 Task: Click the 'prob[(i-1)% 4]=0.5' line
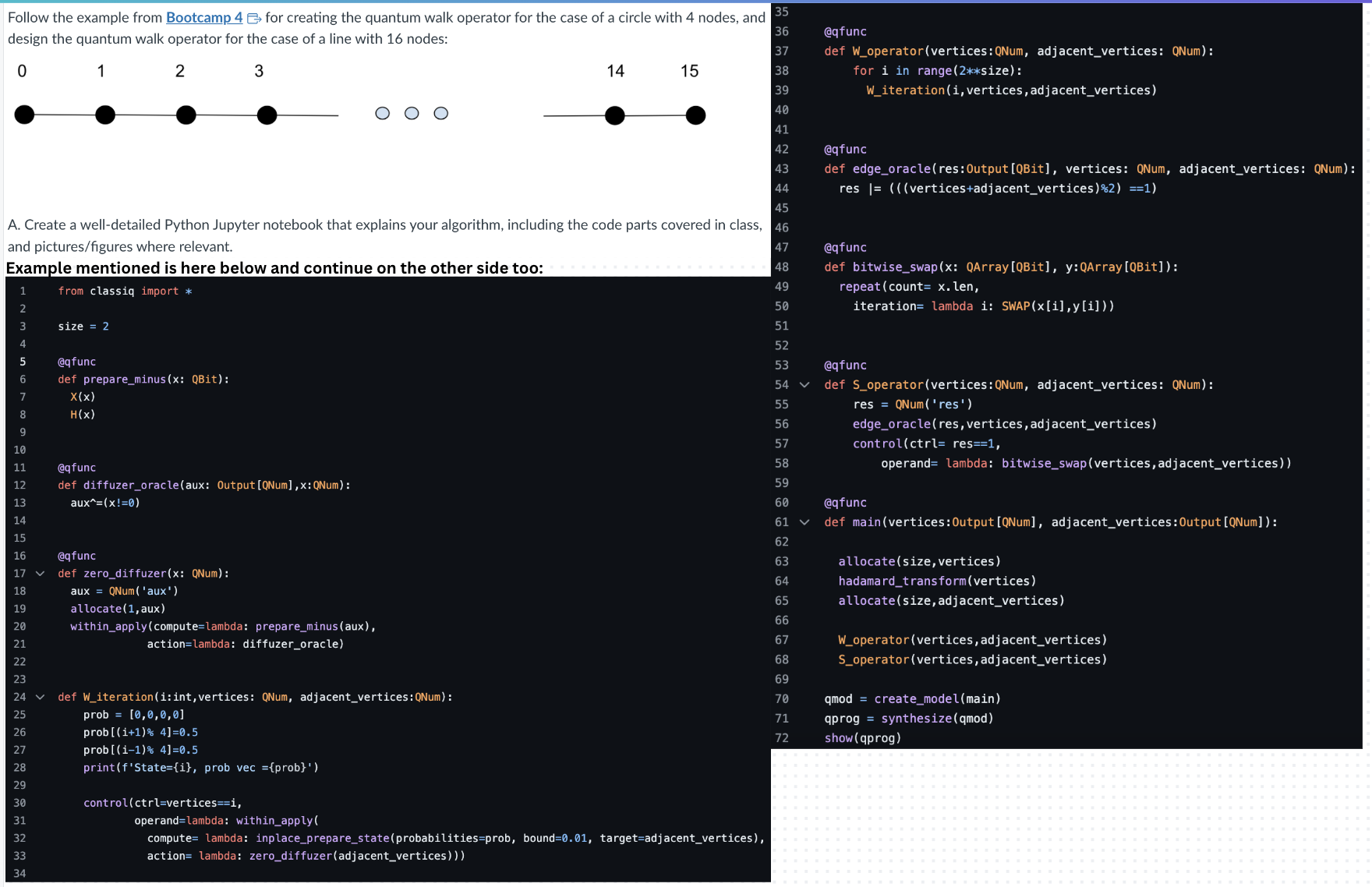pos(140,750)
